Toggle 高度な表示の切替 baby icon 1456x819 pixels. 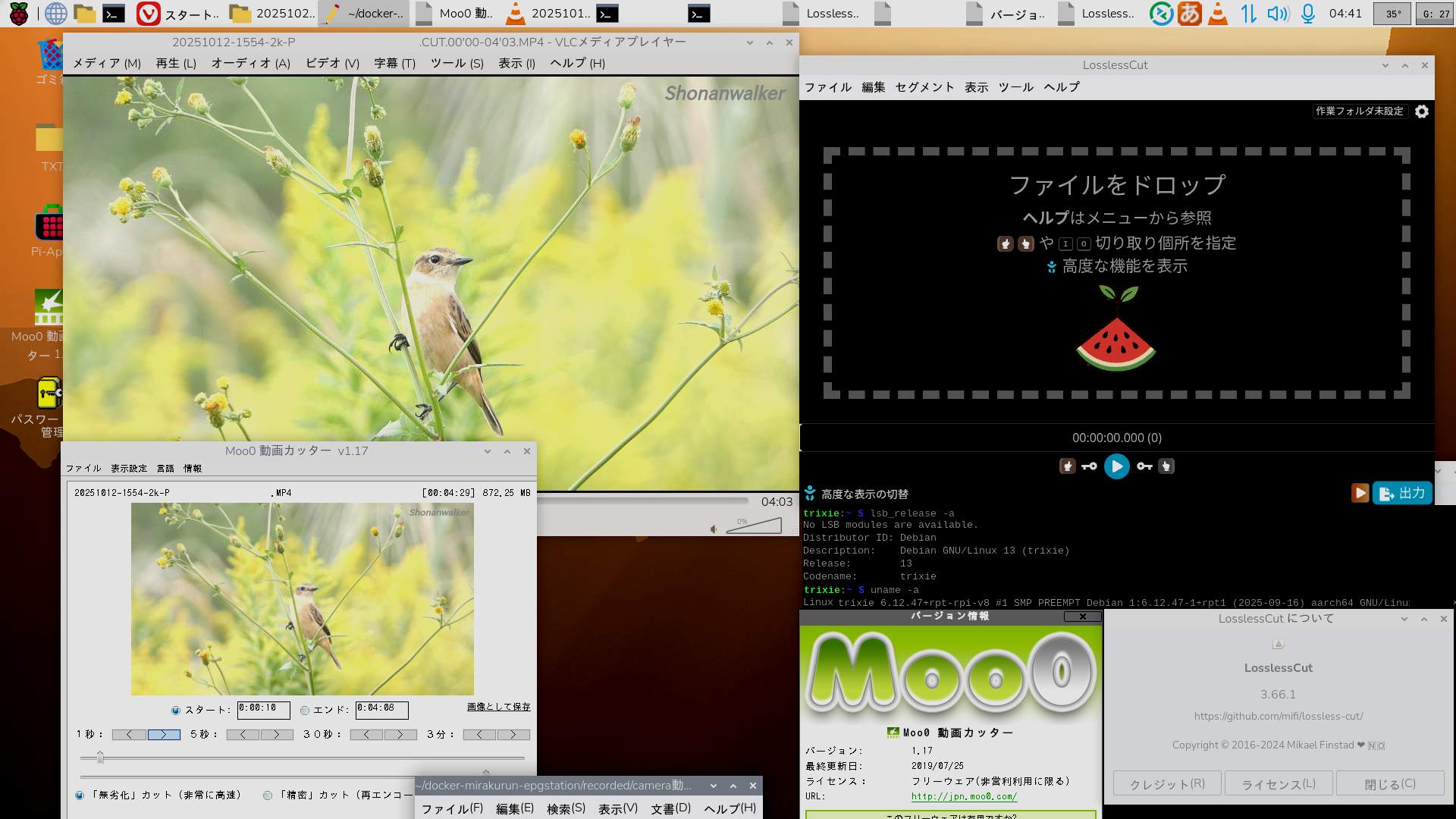pyautogui.click(x=810, y=494)
